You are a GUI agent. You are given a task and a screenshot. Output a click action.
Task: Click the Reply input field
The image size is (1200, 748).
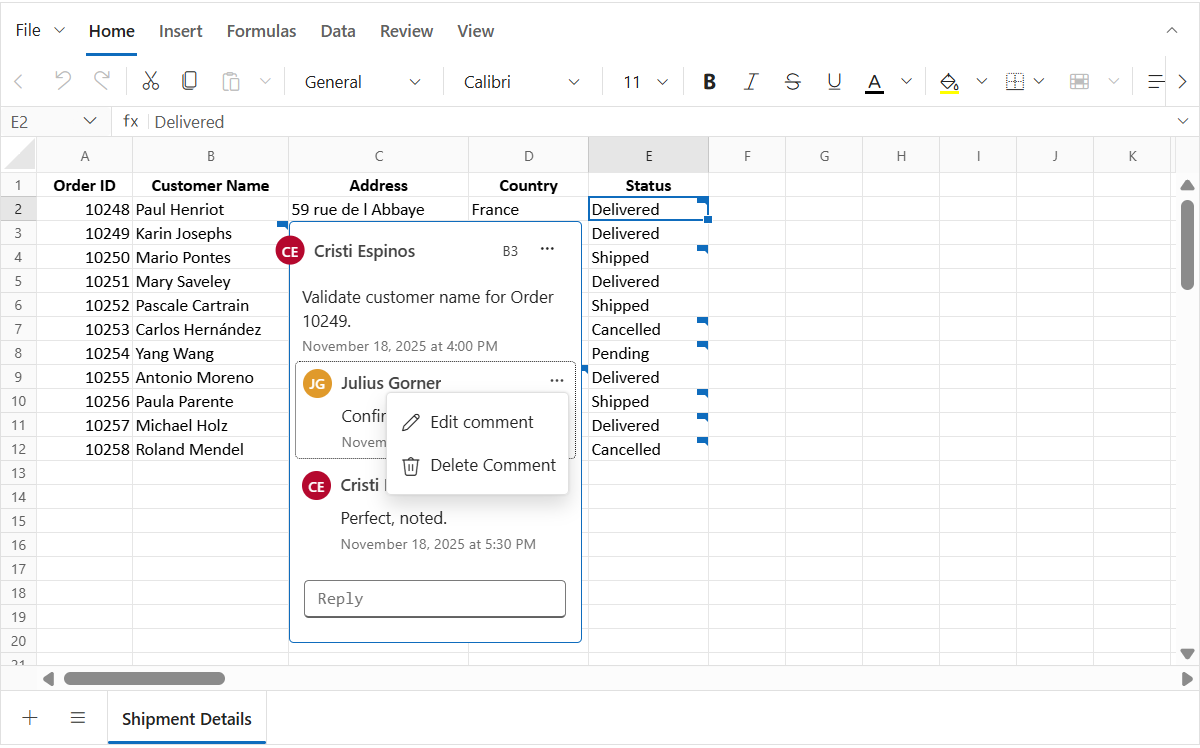pos(435,599)
